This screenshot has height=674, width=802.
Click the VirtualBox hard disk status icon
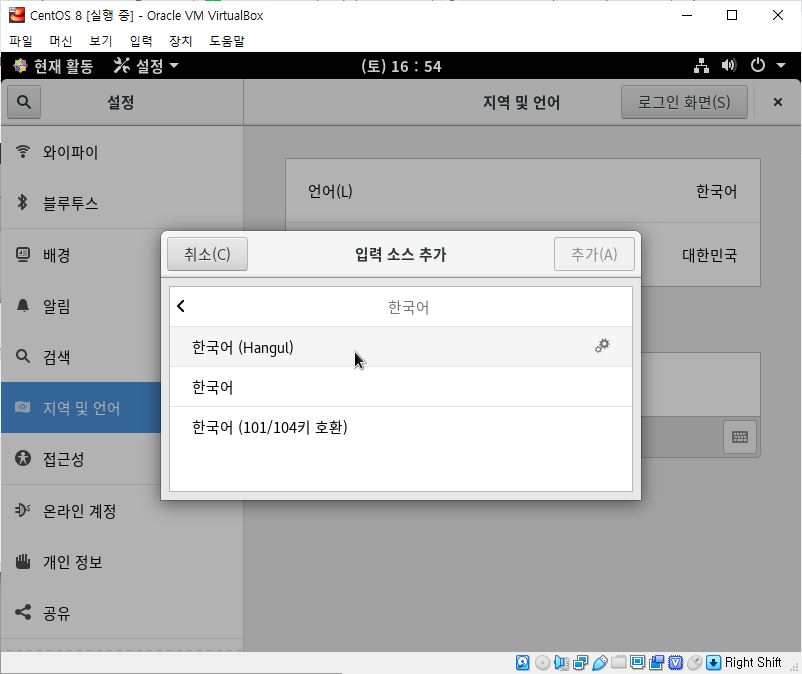coord(522,663)
